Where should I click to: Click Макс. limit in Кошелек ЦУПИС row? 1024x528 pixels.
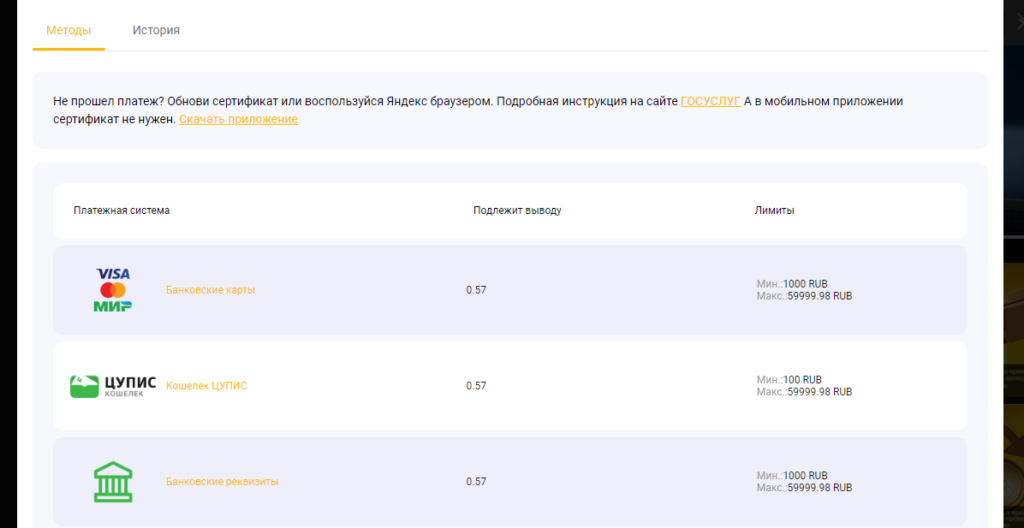pos(805,392)
